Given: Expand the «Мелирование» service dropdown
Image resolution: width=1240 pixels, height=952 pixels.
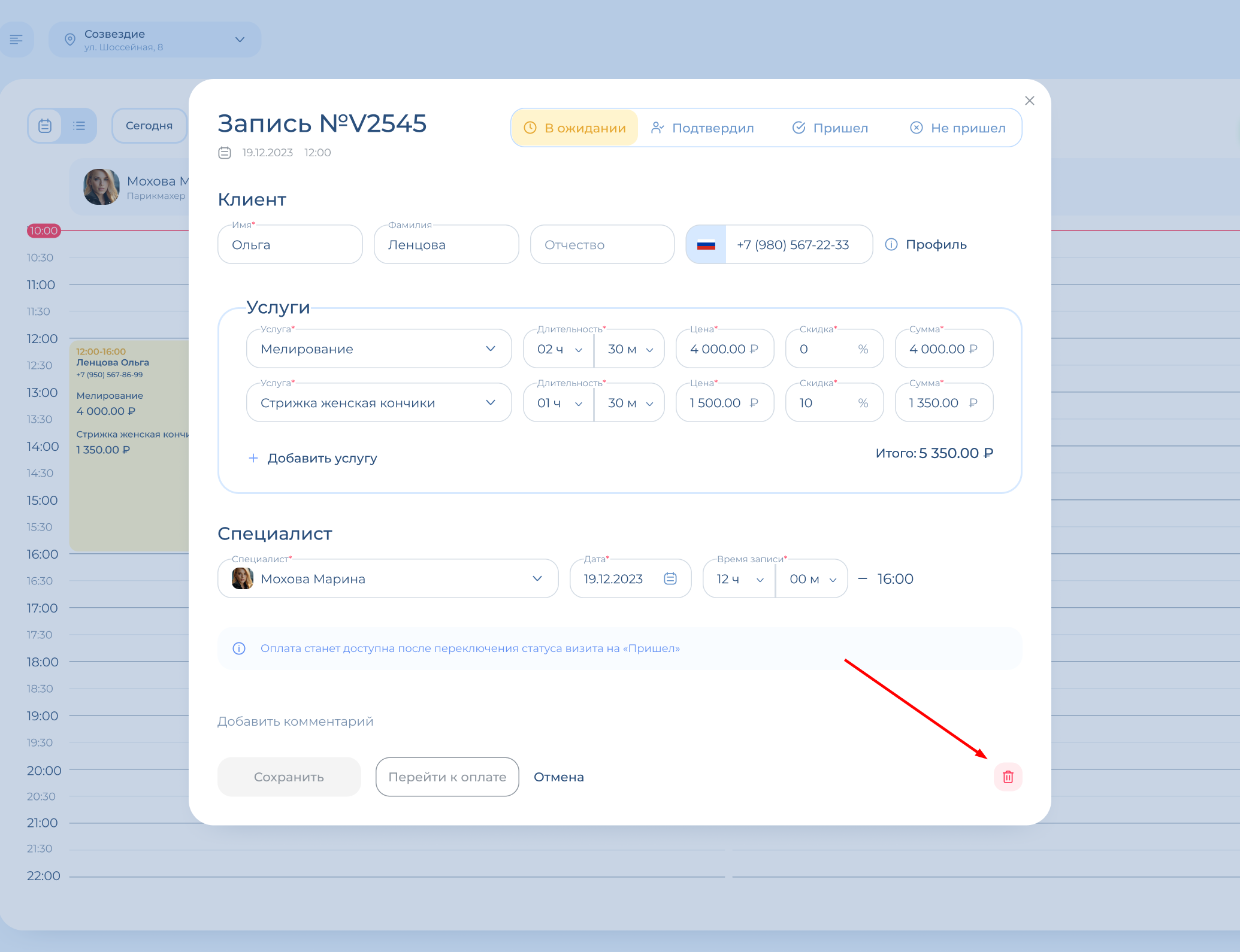Looking at the screenshot, I should pos(379,348).
